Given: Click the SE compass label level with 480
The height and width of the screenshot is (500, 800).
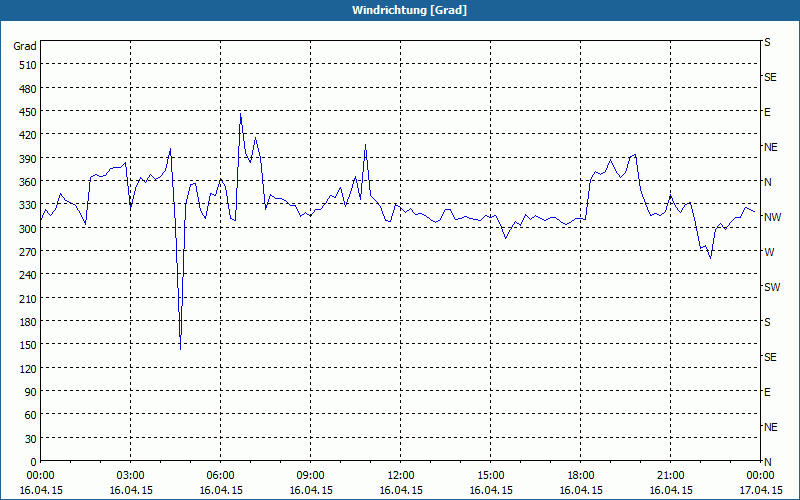Looking at the screenshot, I should click(x=770, y=77).
